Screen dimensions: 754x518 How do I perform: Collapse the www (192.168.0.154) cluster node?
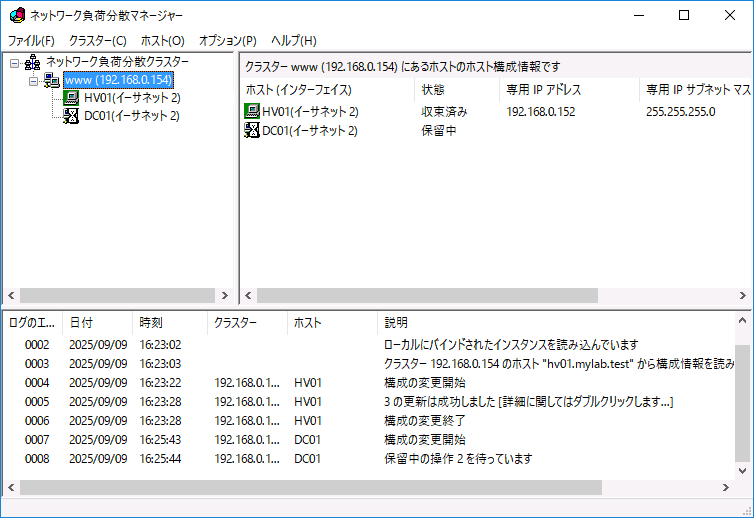point(33,80)
